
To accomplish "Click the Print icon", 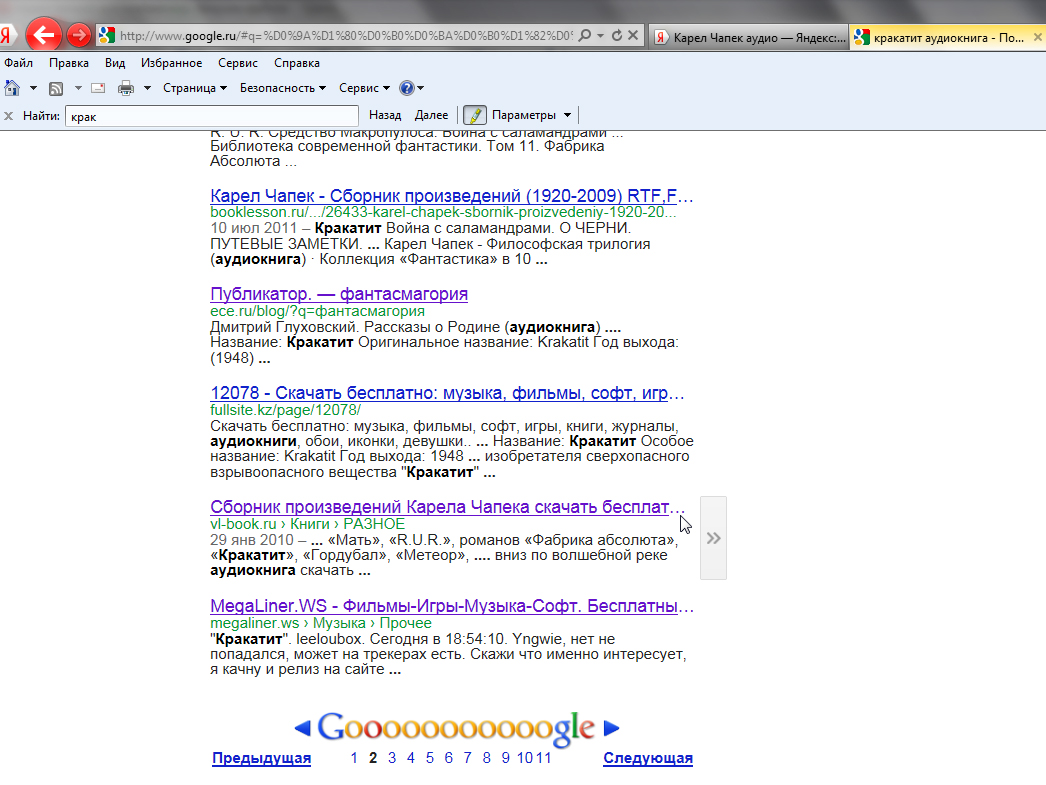I will (126, 88).
